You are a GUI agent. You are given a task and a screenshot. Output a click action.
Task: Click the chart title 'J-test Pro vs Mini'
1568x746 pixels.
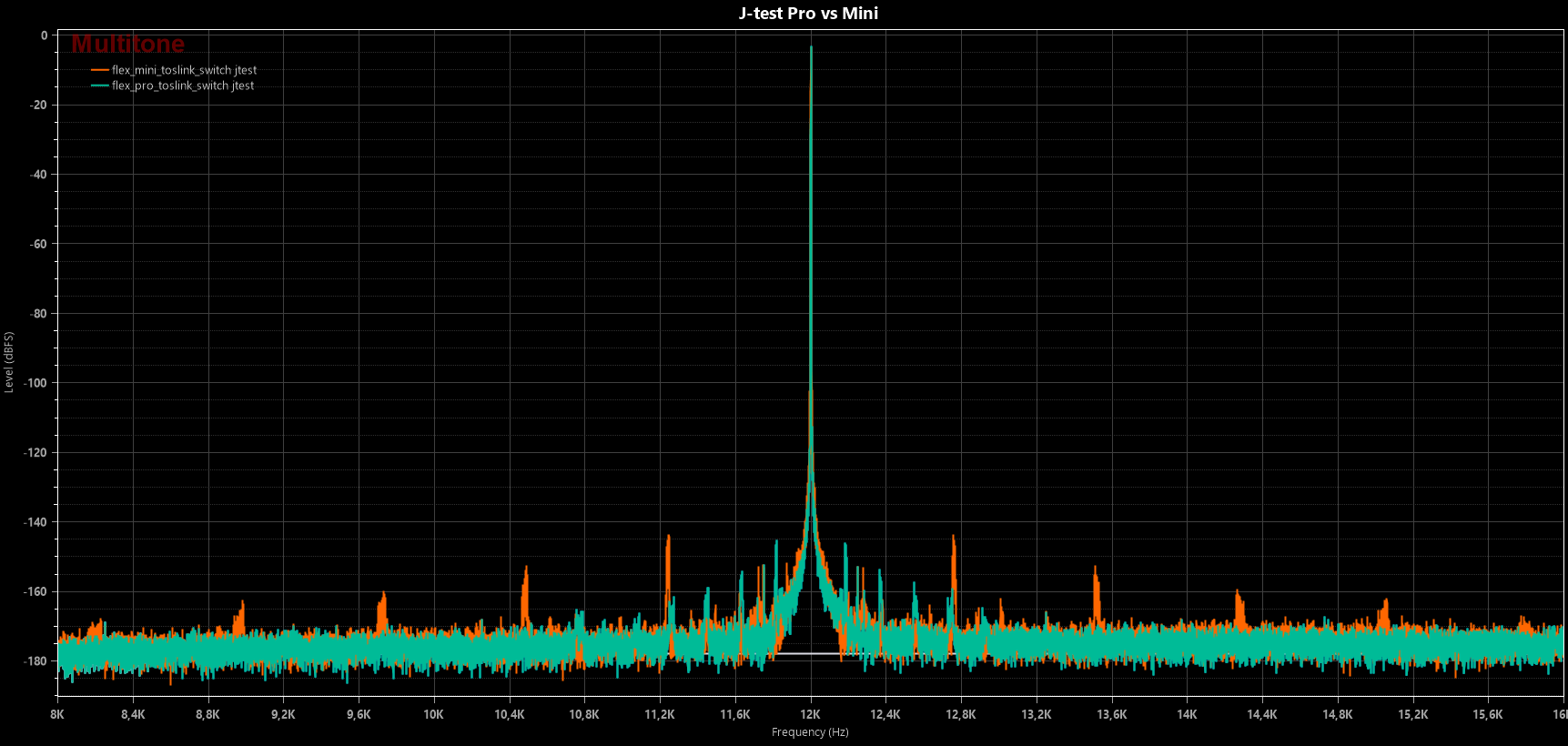[808, 13]
